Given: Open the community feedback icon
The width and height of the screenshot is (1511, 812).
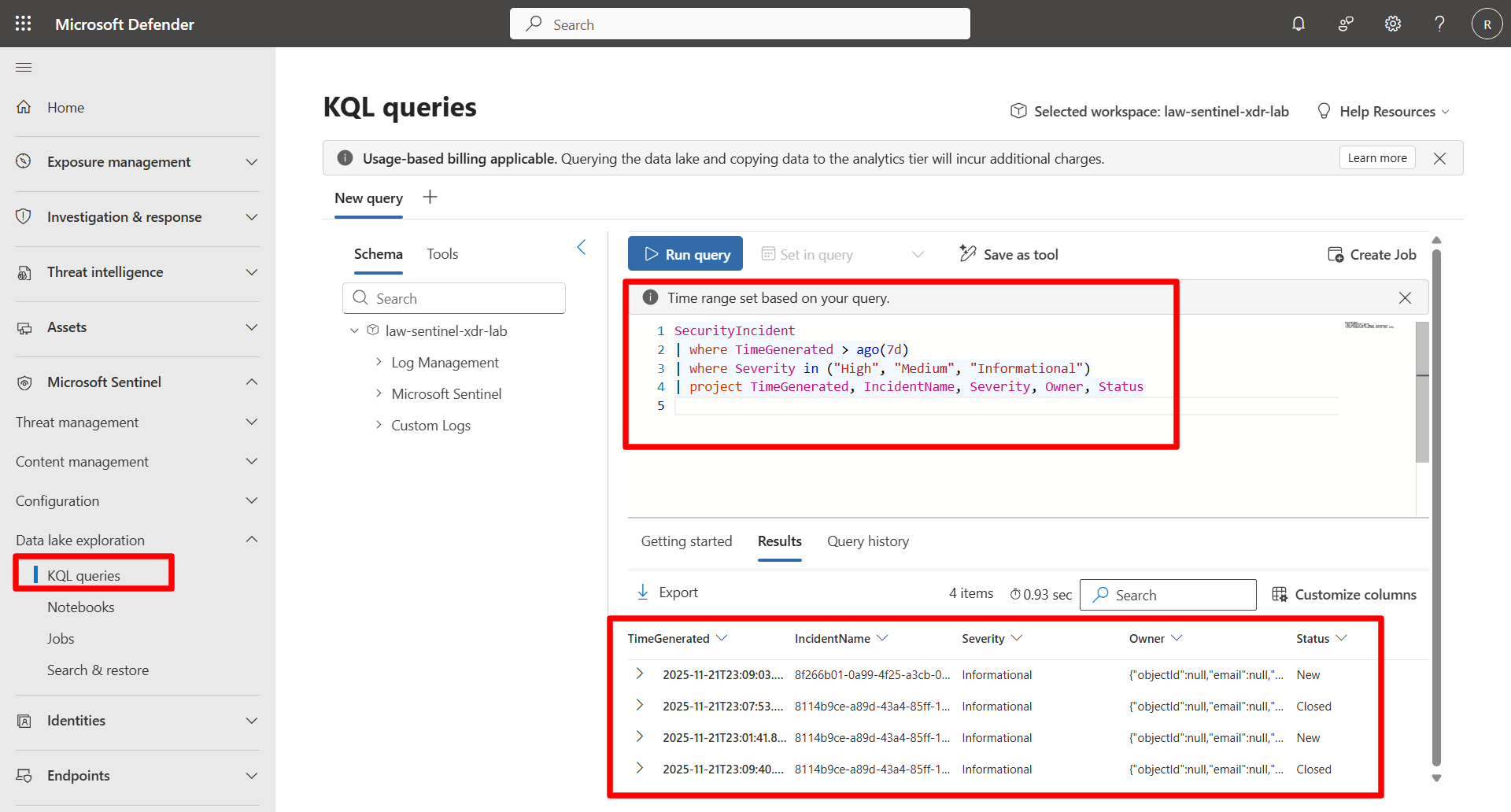Looking at the screenshot, I should tap(1346, 24).
